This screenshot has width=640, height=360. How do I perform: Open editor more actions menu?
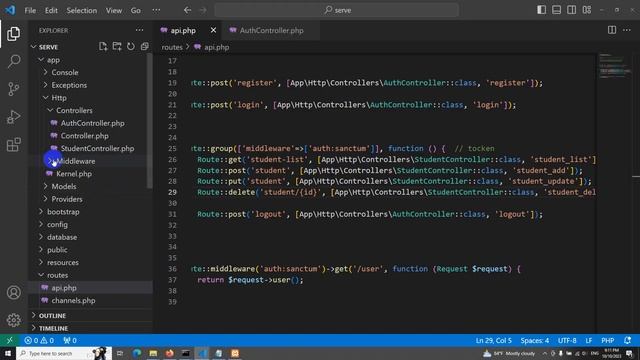click(627, 30)
